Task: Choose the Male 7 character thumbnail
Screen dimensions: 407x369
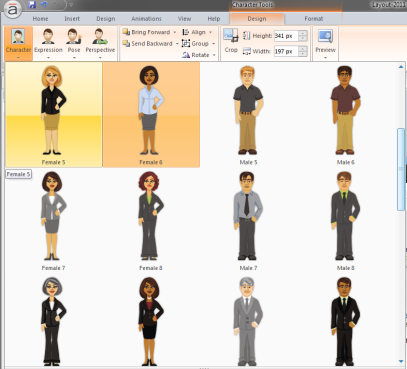Action: [248, 220]
